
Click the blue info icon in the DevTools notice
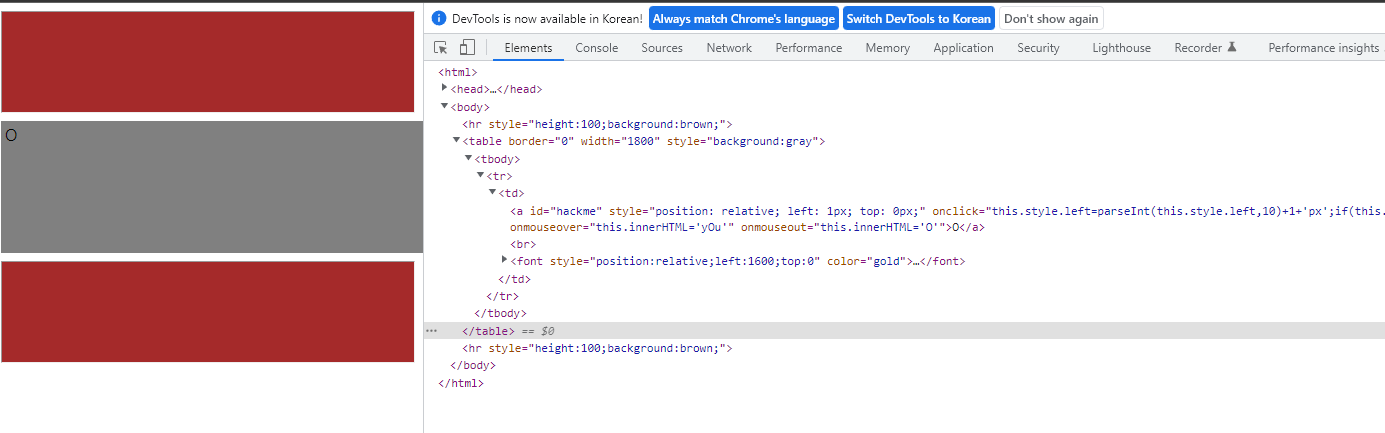(x=439, y=18)
